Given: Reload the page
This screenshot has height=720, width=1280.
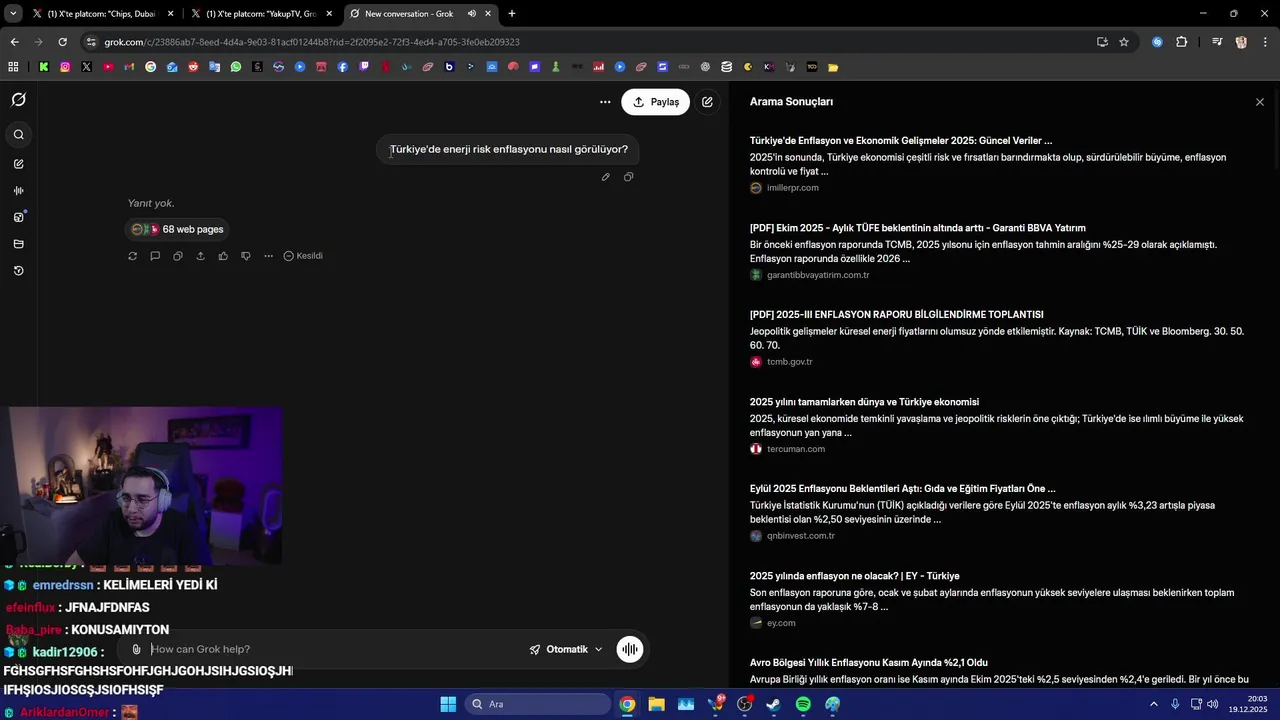Looking at the screenshot, I should (62, 42).
